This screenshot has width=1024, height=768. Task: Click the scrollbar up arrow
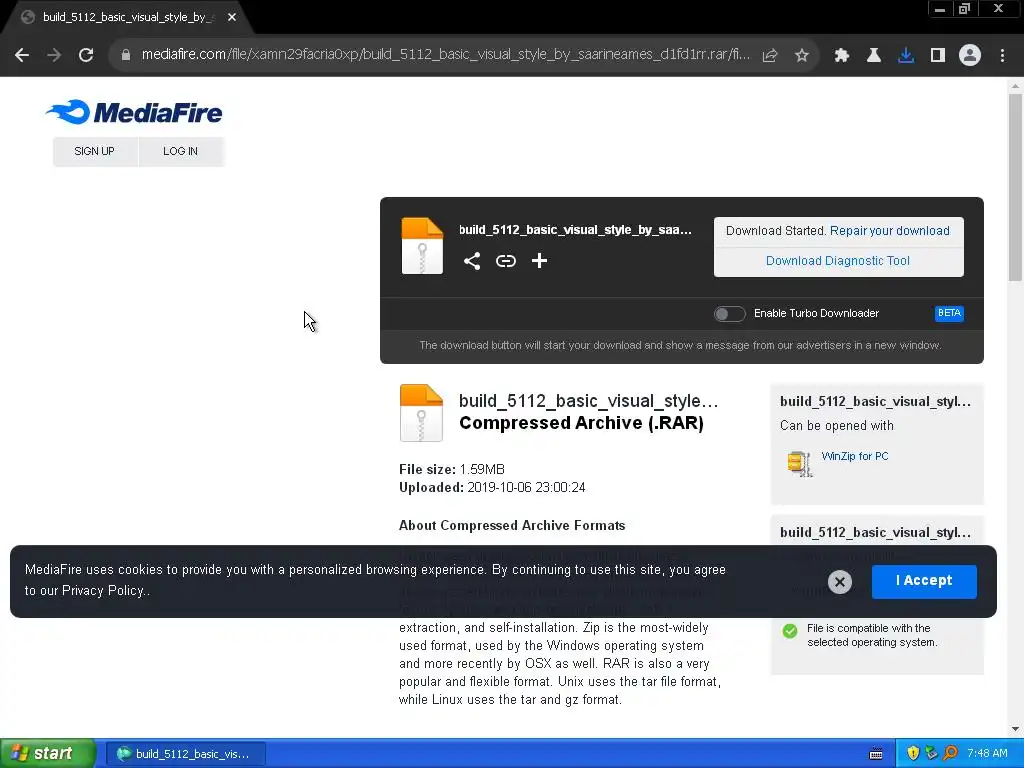coord(1015,86)
